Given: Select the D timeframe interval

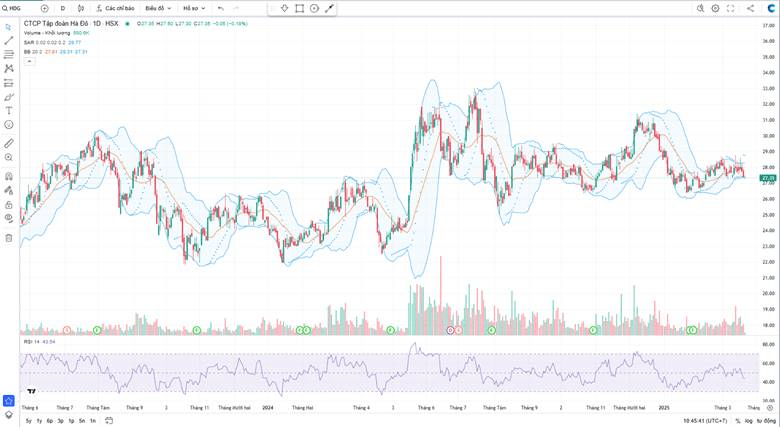Looking at the screenshot, I should click(62, 8).
